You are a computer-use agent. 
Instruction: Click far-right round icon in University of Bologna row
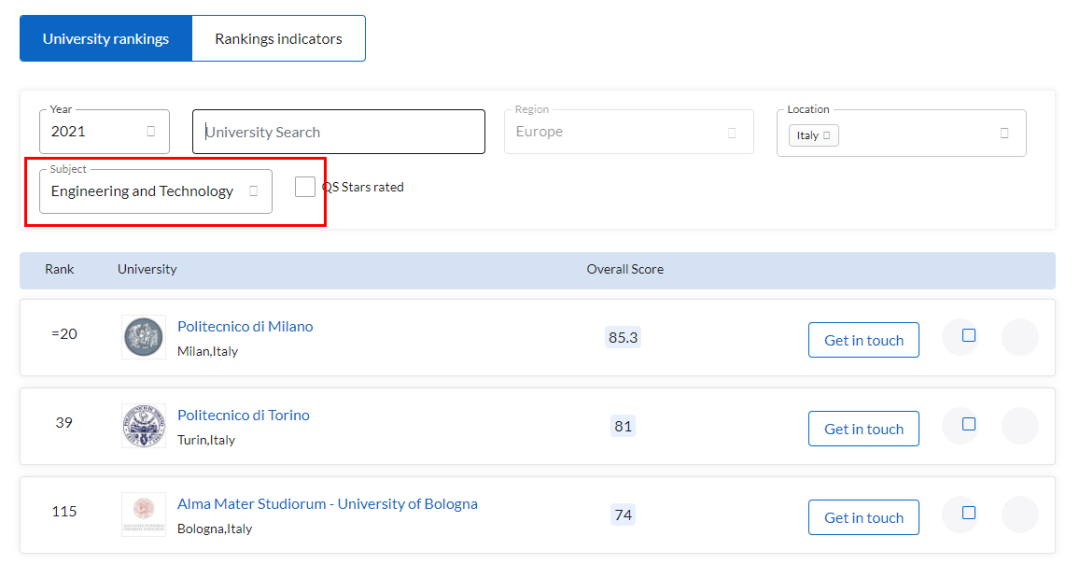click(x=1019, y=514)
